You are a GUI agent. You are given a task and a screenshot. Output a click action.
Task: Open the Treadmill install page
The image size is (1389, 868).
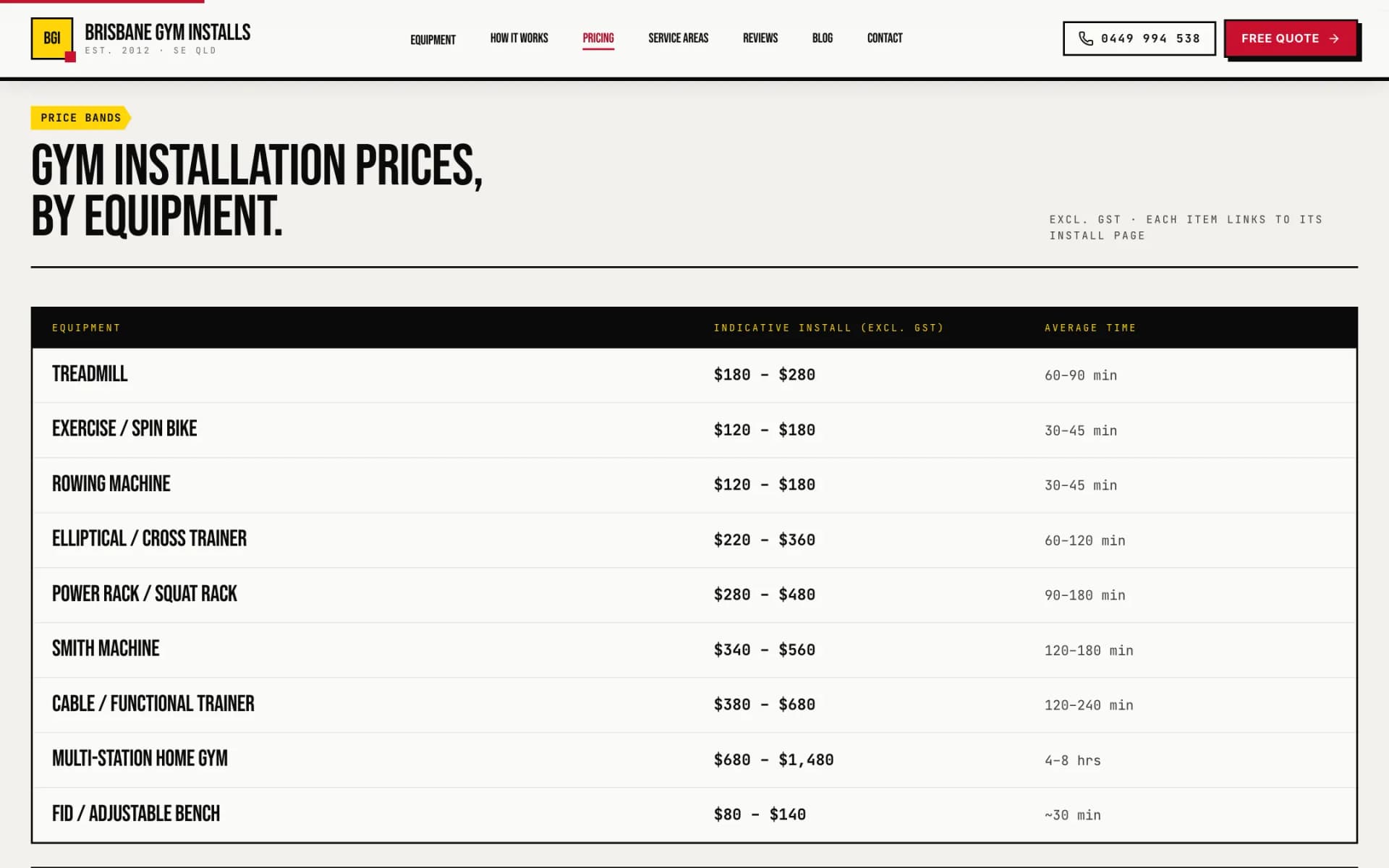pyautogui.click(x=90, y=374)
